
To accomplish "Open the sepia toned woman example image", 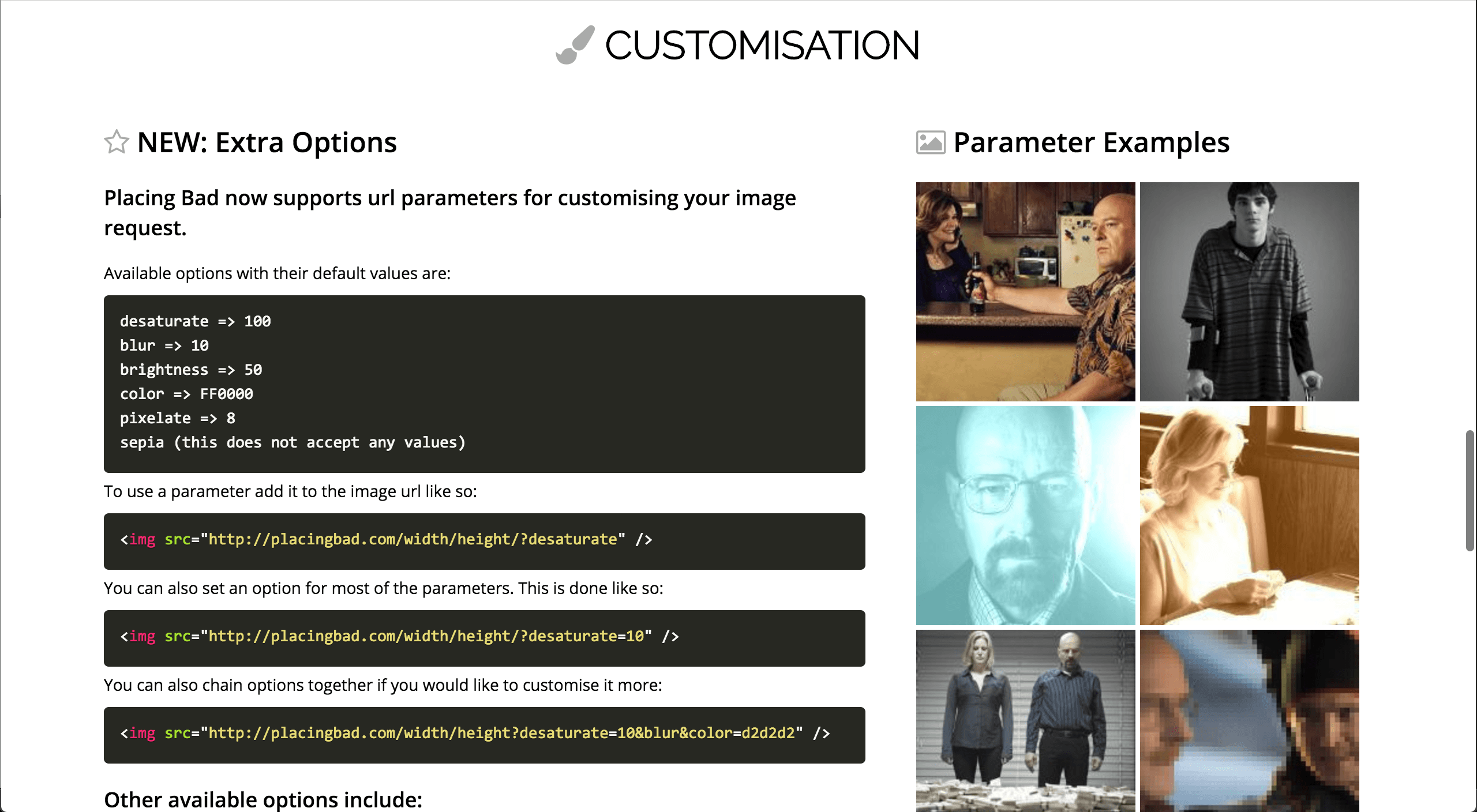I will 1249,515.
